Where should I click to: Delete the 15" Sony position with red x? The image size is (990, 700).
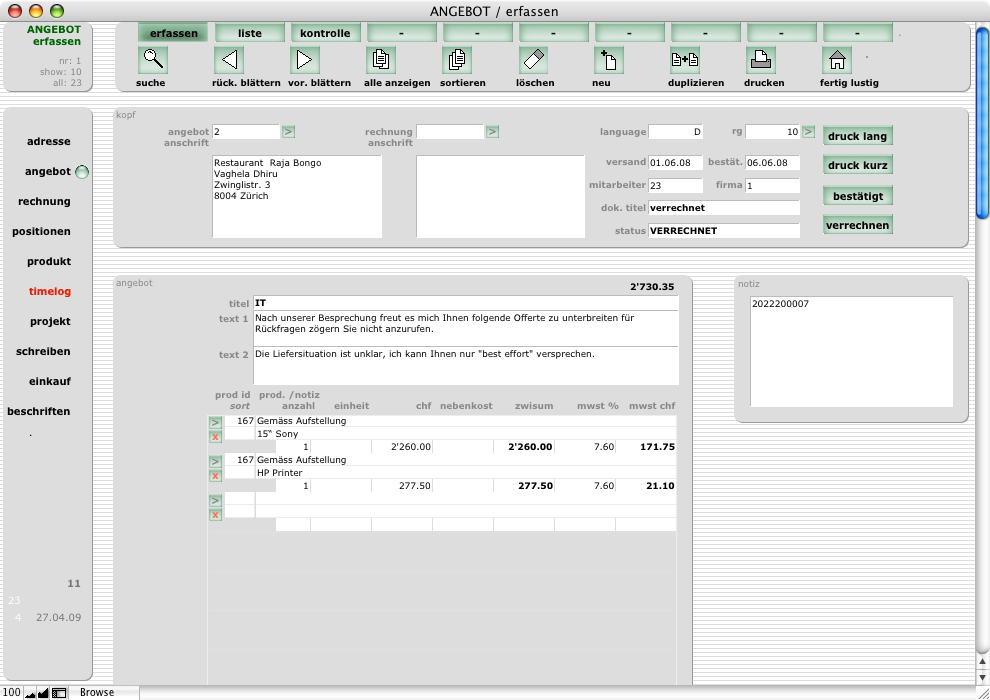point(215,437)
